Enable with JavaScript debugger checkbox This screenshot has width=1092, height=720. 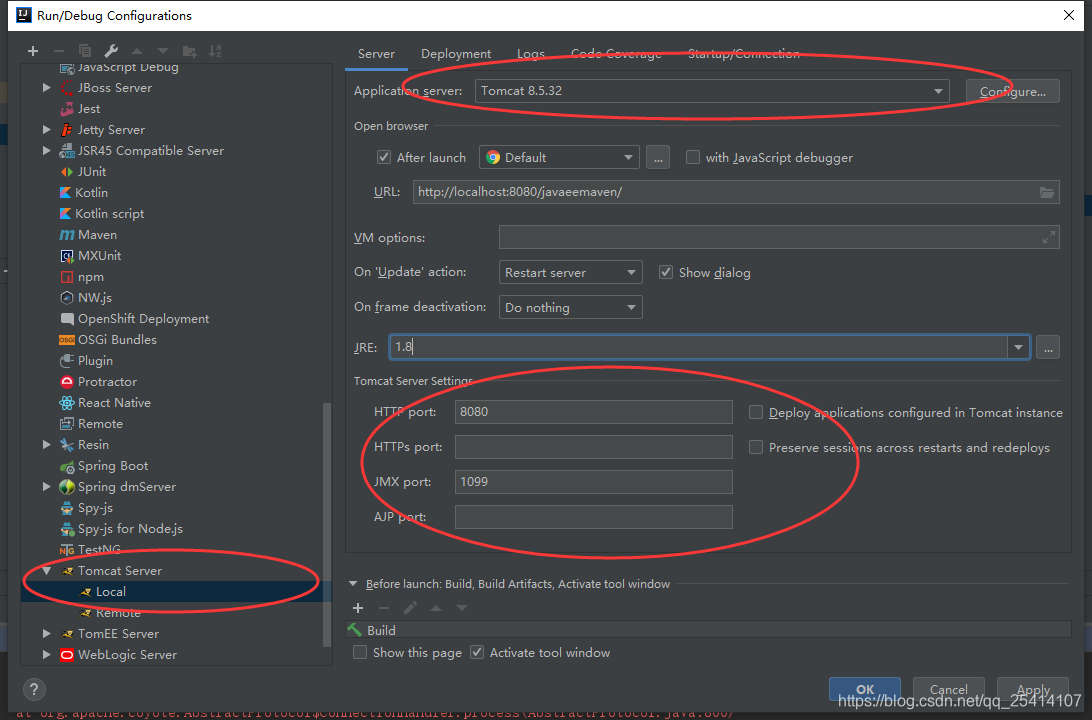pos(692,157)
